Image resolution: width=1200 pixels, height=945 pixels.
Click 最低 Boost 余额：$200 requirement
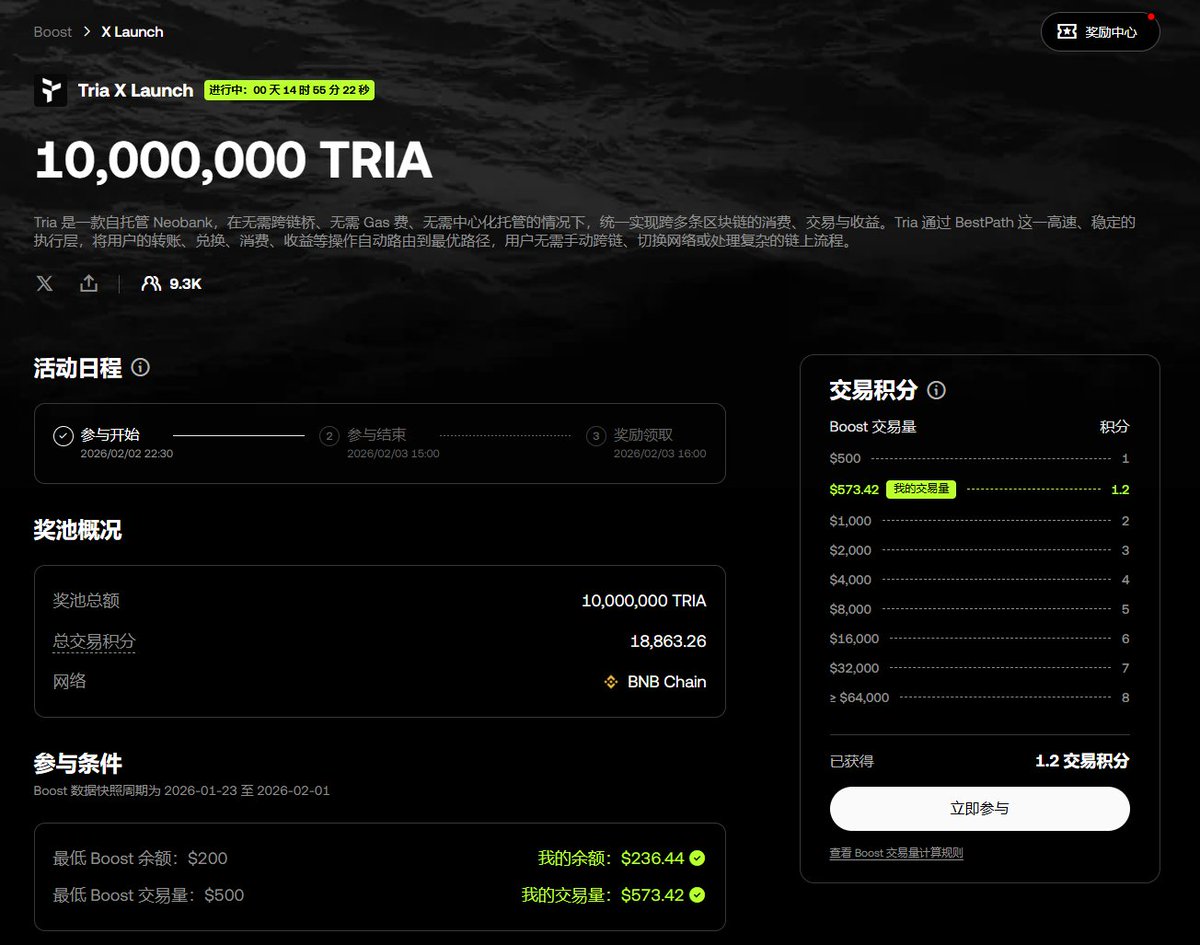(140, 858)
